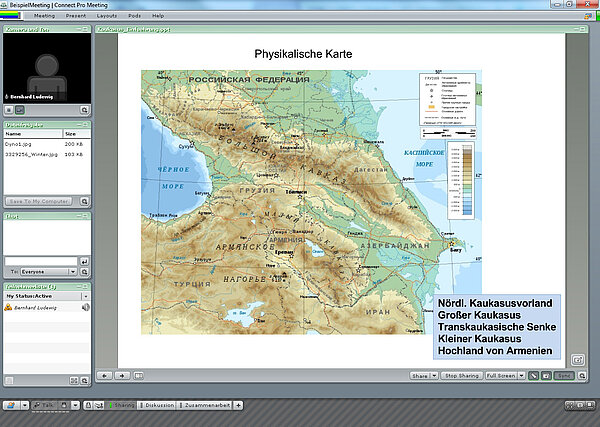
Task: Click the speaker icon beside Bernhard Ludewig
Action: click(x=85, y=307)
